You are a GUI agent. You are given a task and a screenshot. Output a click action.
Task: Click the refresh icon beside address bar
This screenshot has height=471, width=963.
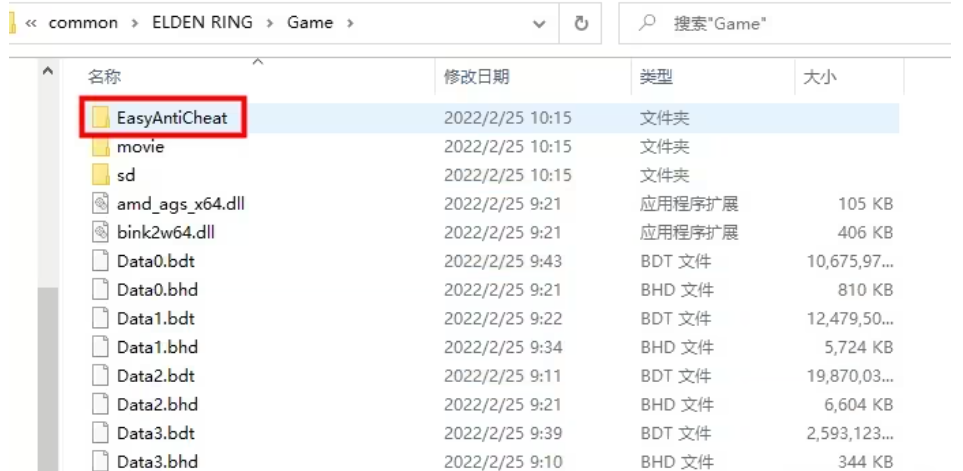pyautogui.click(x=580, y=23)
